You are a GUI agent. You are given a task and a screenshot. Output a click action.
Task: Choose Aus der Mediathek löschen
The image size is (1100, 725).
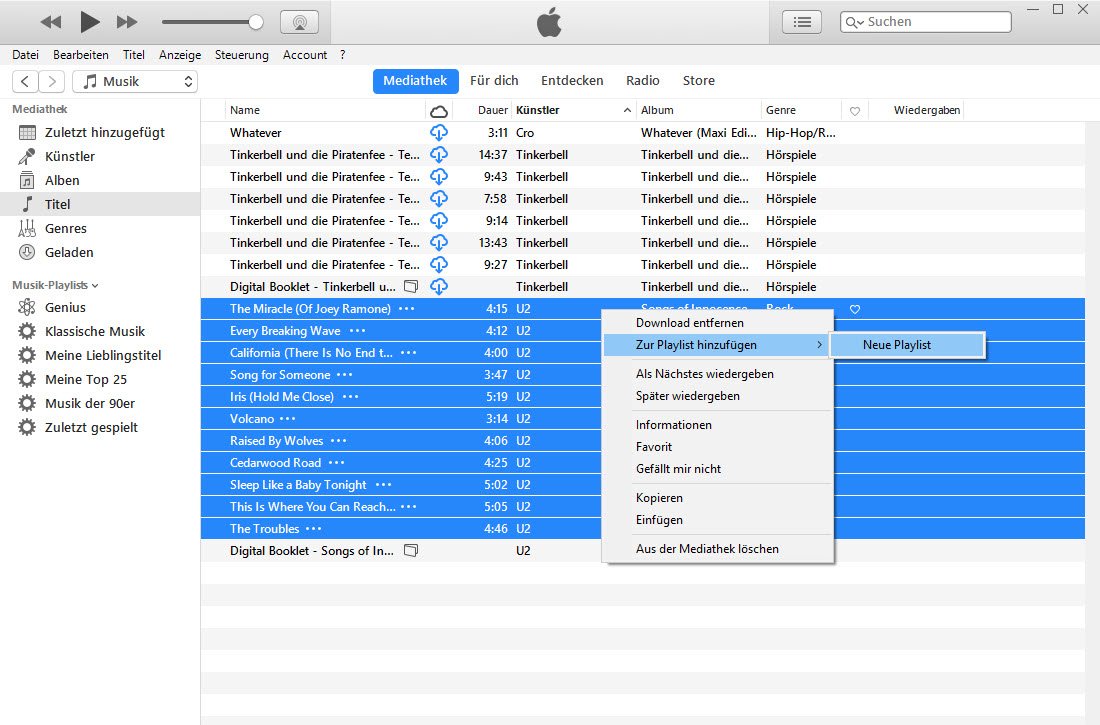point(718,549)
